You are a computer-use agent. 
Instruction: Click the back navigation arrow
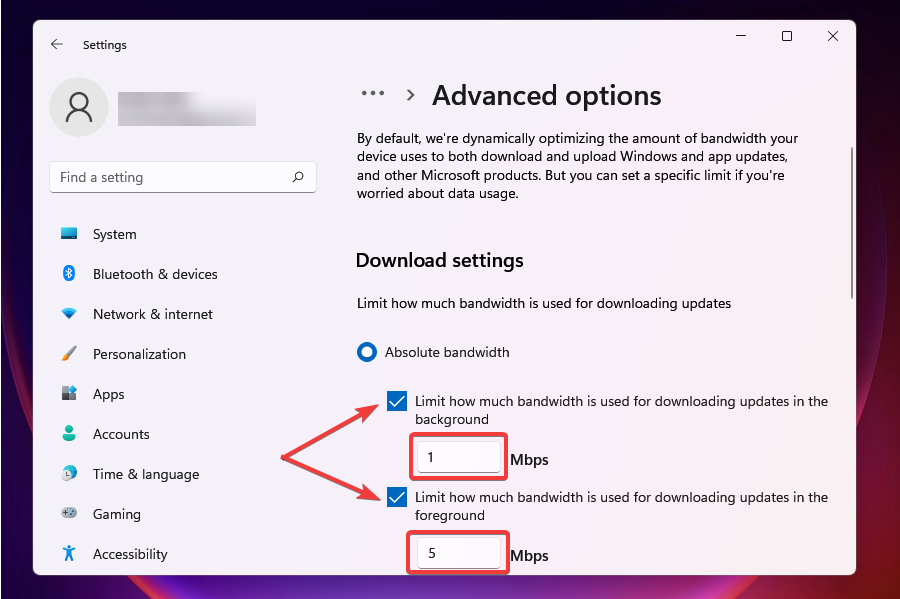pos(56,44)
